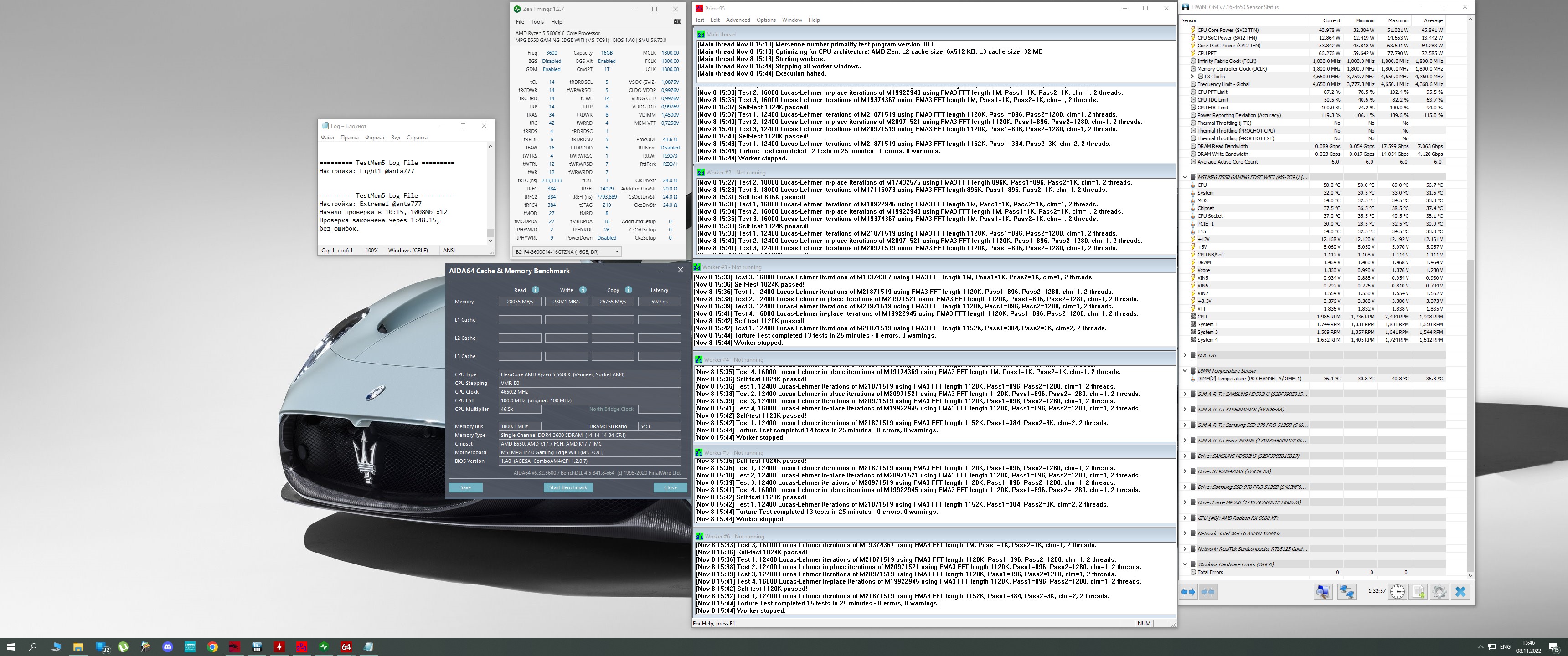Click Start Benchmark button in AIDA64
The image size is (1568, 656).
[x=567, y=487]
